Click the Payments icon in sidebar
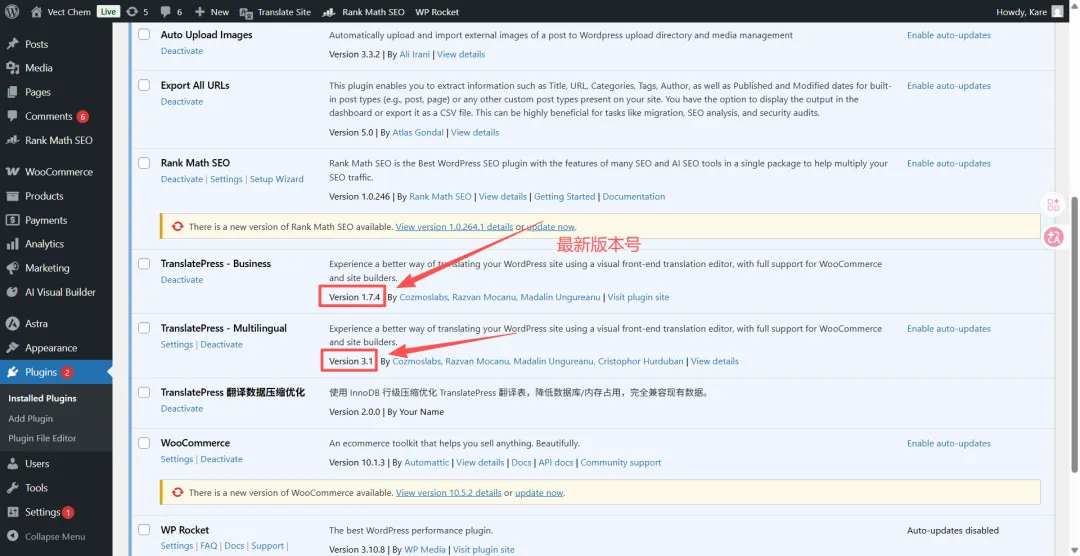 coord(12,220)
